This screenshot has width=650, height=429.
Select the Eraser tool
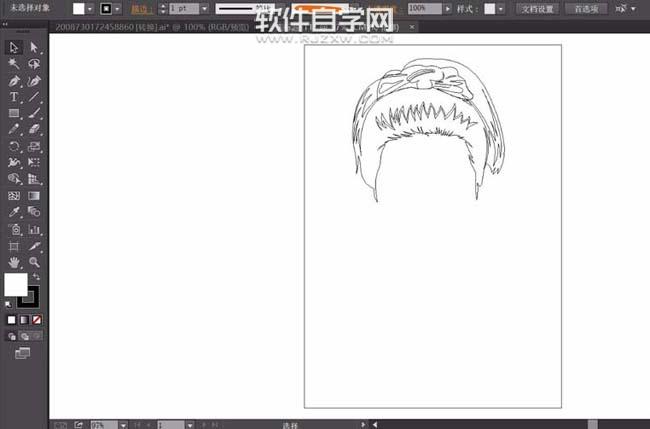34,129
